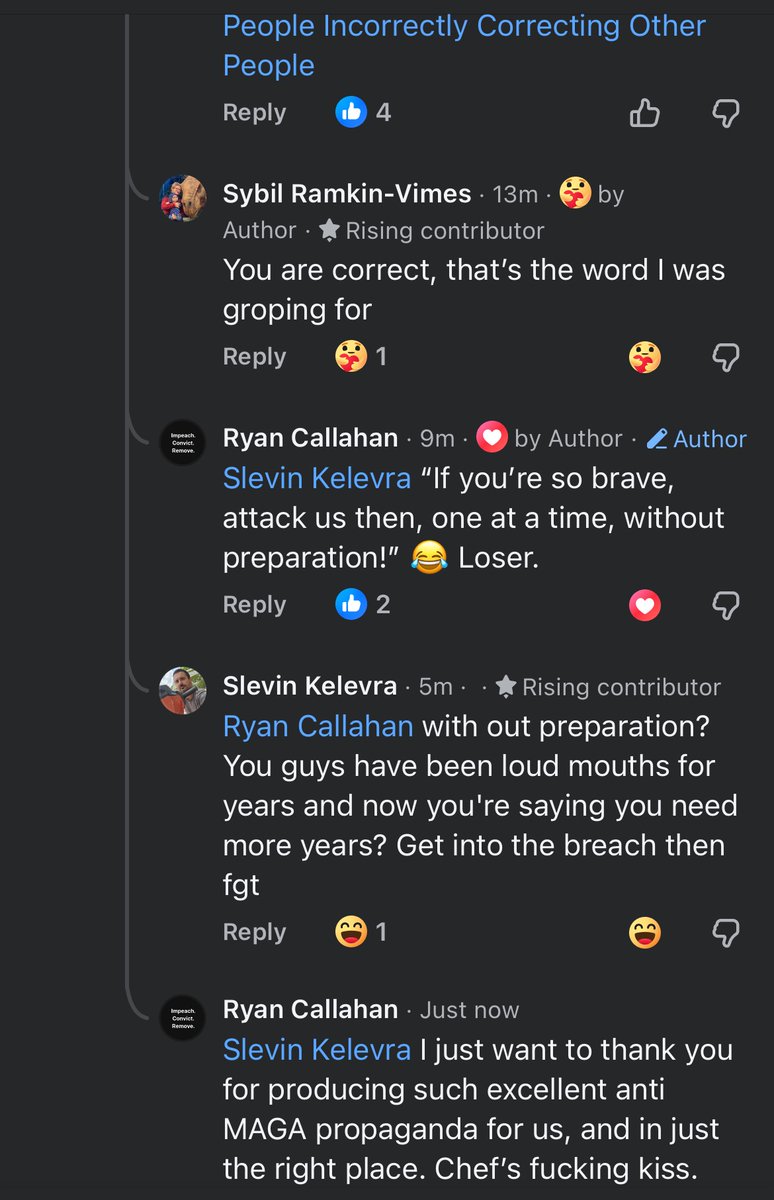
Task: Reply to Slevin Kelevra's comment
Action: pyautogui.click(x=254, y=932)
